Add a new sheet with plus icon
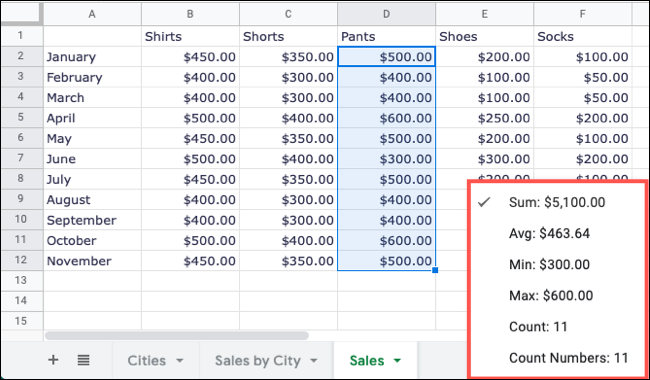 [x=53, y=360]
